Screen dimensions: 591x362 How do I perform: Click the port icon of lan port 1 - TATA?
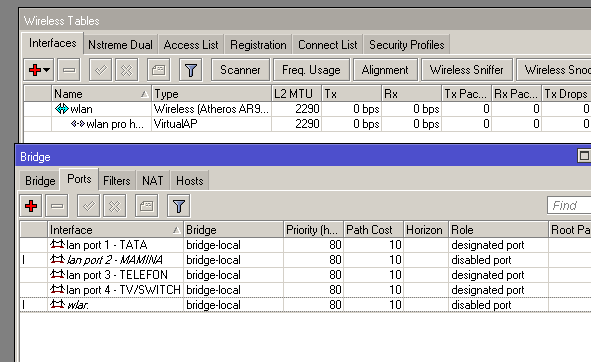[57, 245]
